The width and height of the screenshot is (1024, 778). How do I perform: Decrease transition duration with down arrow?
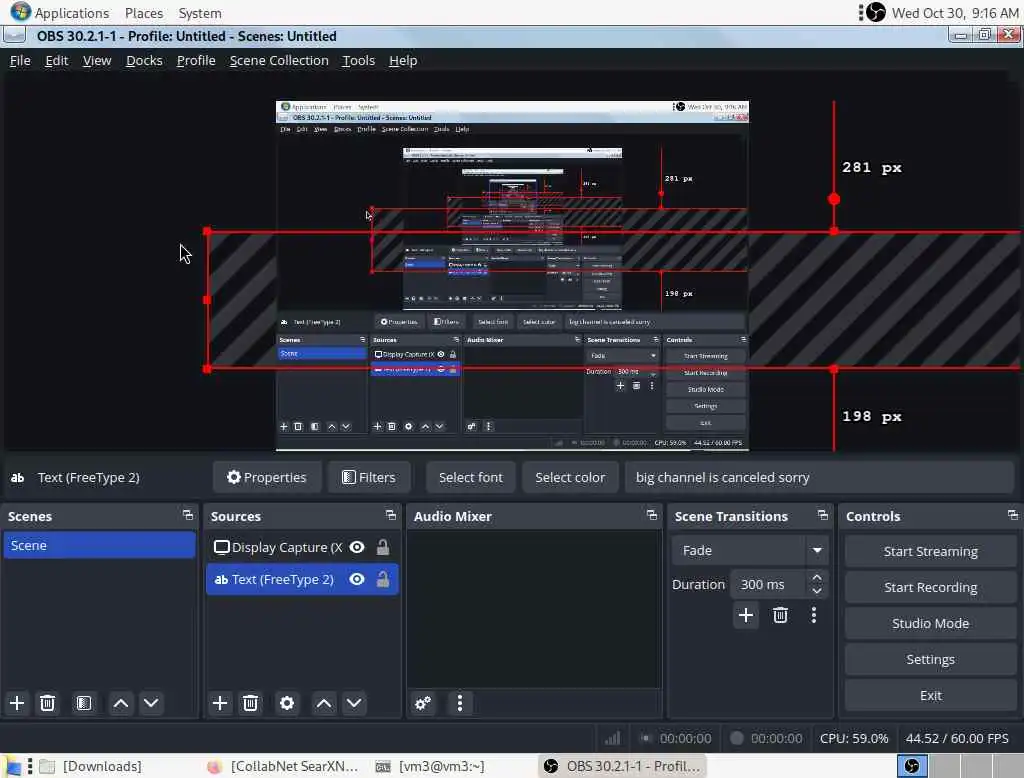click(x=816, y=591)
